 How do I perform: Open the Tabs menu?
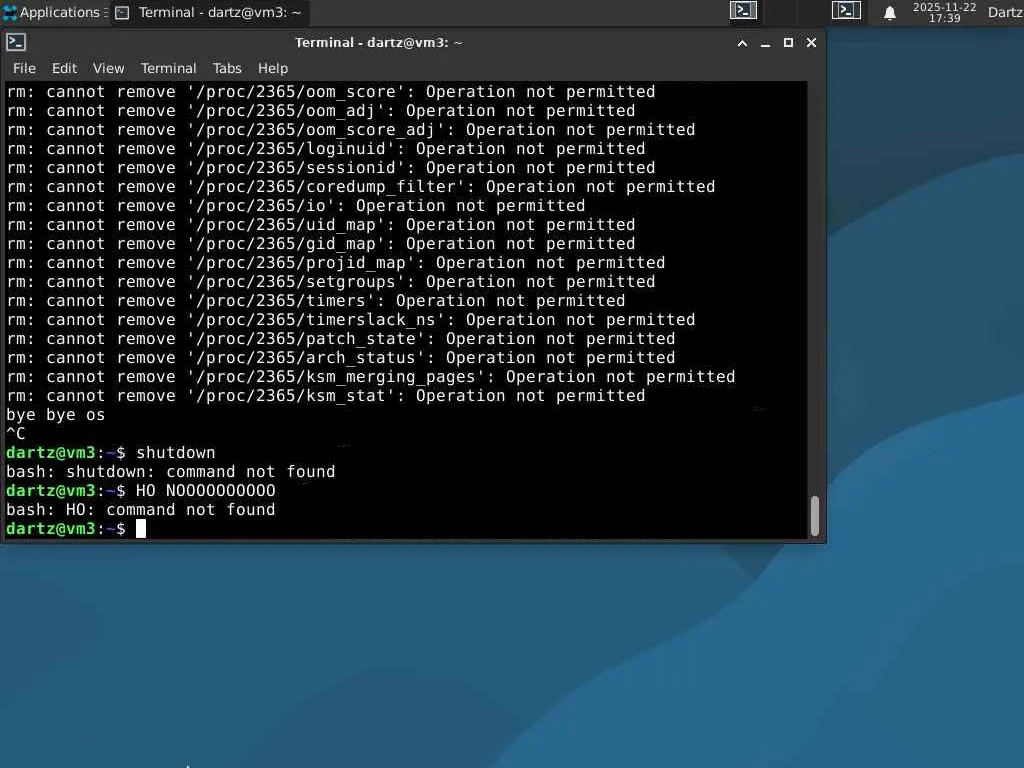pos(227,68)
